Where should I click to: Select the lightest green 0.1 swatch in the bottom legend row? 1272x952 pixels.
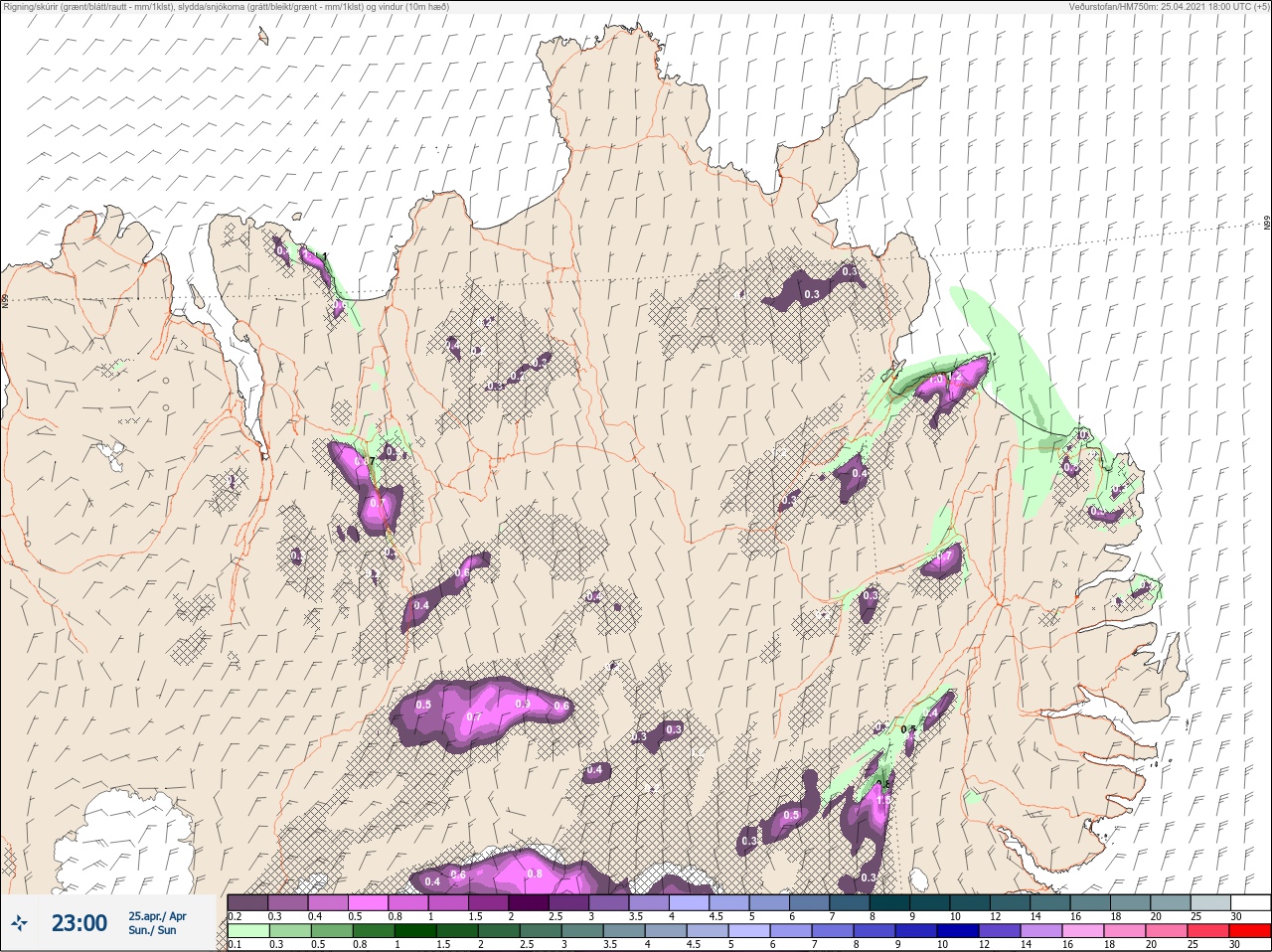pyautogui.click(x=247, y=931)
